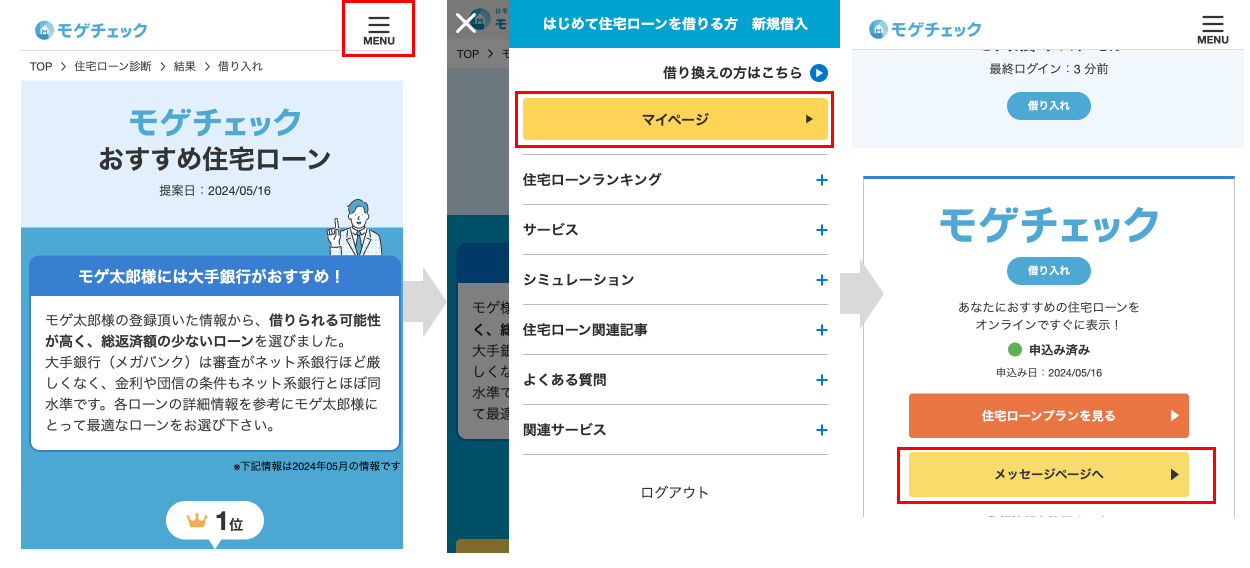Expand 住宅ローン関連記事 section
The height and width of the screenshot is (568, 1250).
pos(675,330)
